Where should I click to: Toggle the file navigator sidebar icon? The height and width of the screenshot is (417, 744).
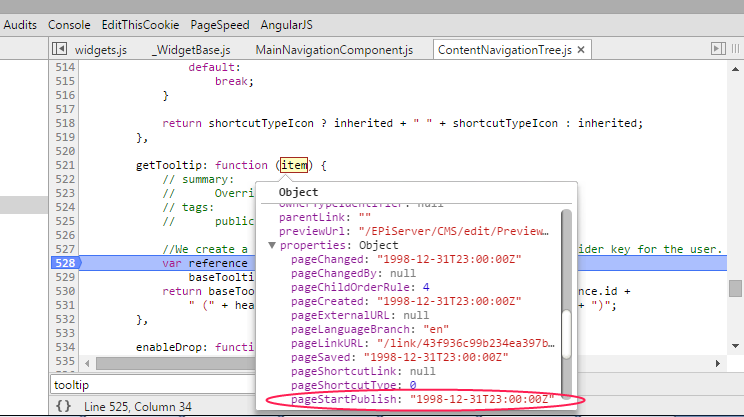click(x=59, y=48)
